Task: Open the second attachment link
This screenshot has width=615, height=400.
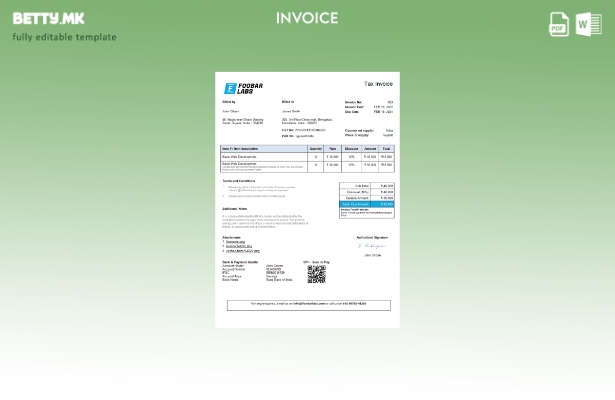Action: point(238,246)
